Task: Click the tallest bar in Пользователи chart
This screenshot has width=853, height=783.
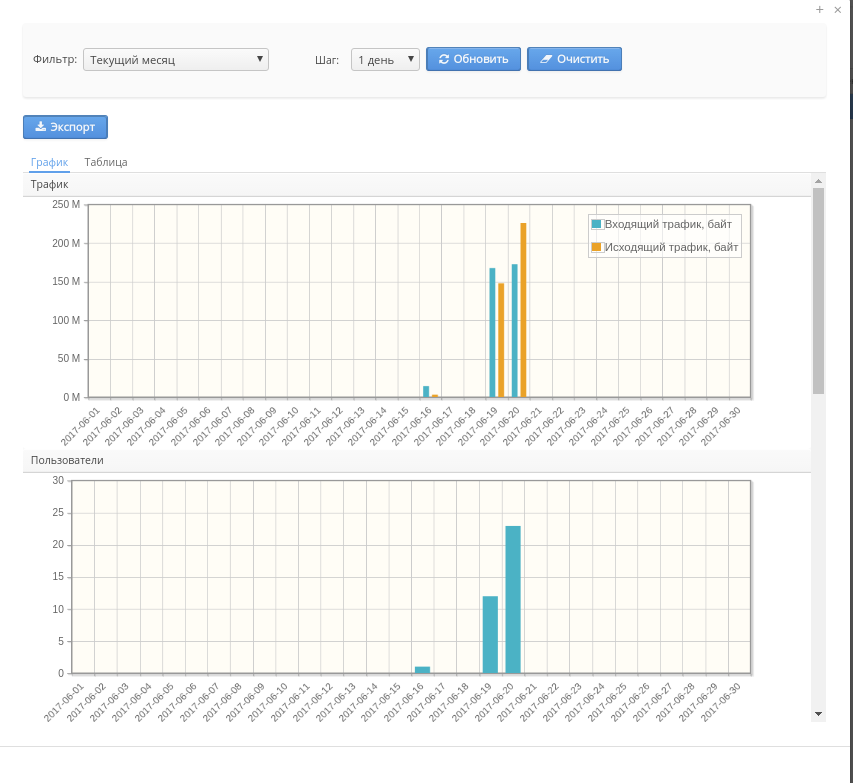Action: [x=513, y=600]
